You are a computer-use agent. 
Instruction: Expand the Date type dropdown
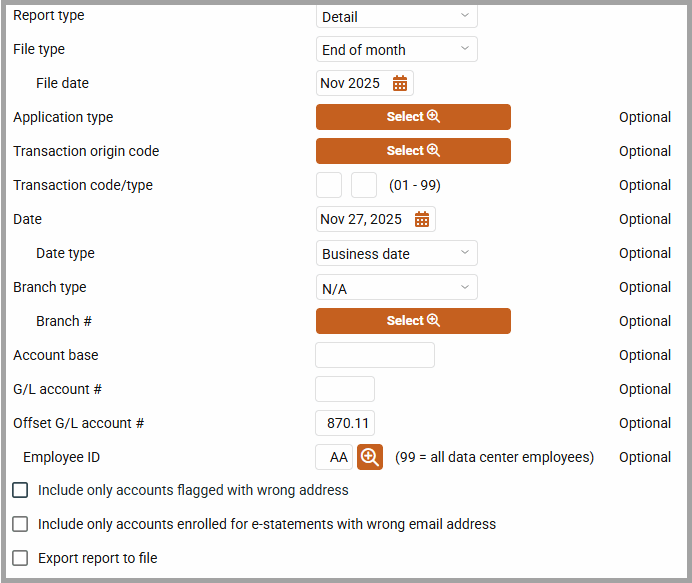(x=397, y=254)
